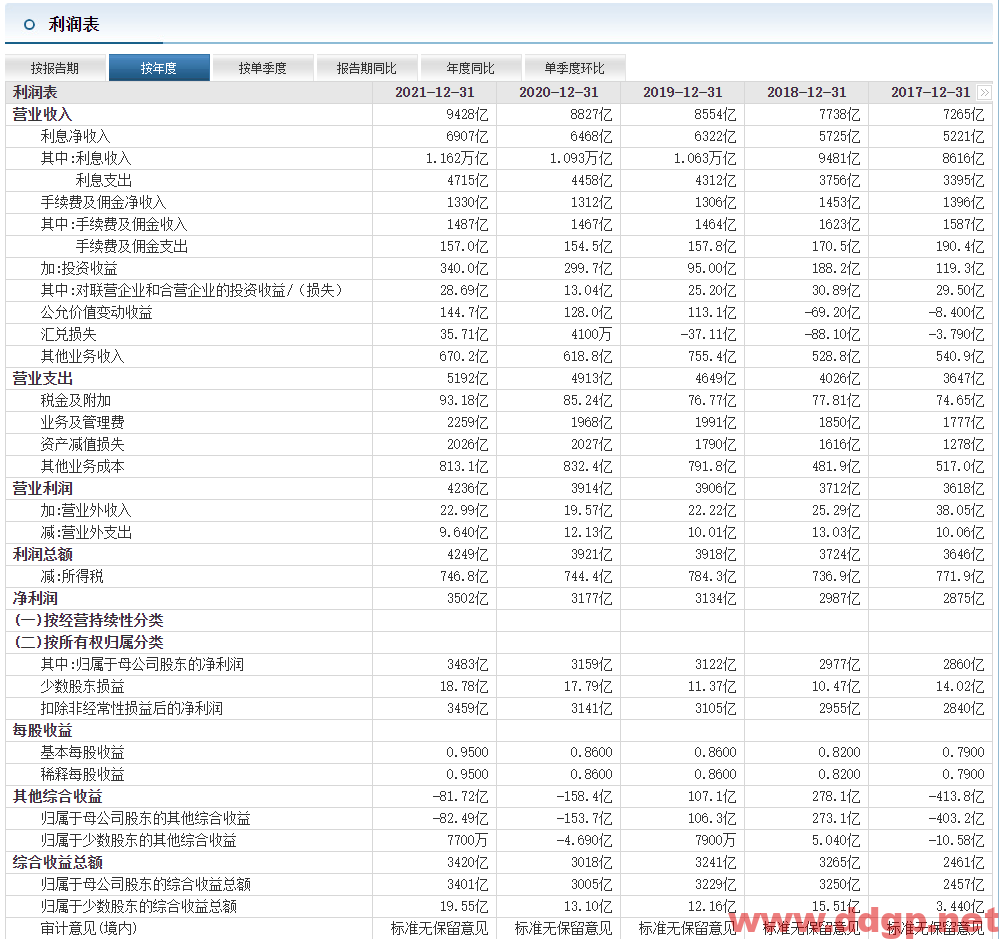Select the 营业利润 row label
This screenshot has height=939, width=999.
(x=42, y=489)
